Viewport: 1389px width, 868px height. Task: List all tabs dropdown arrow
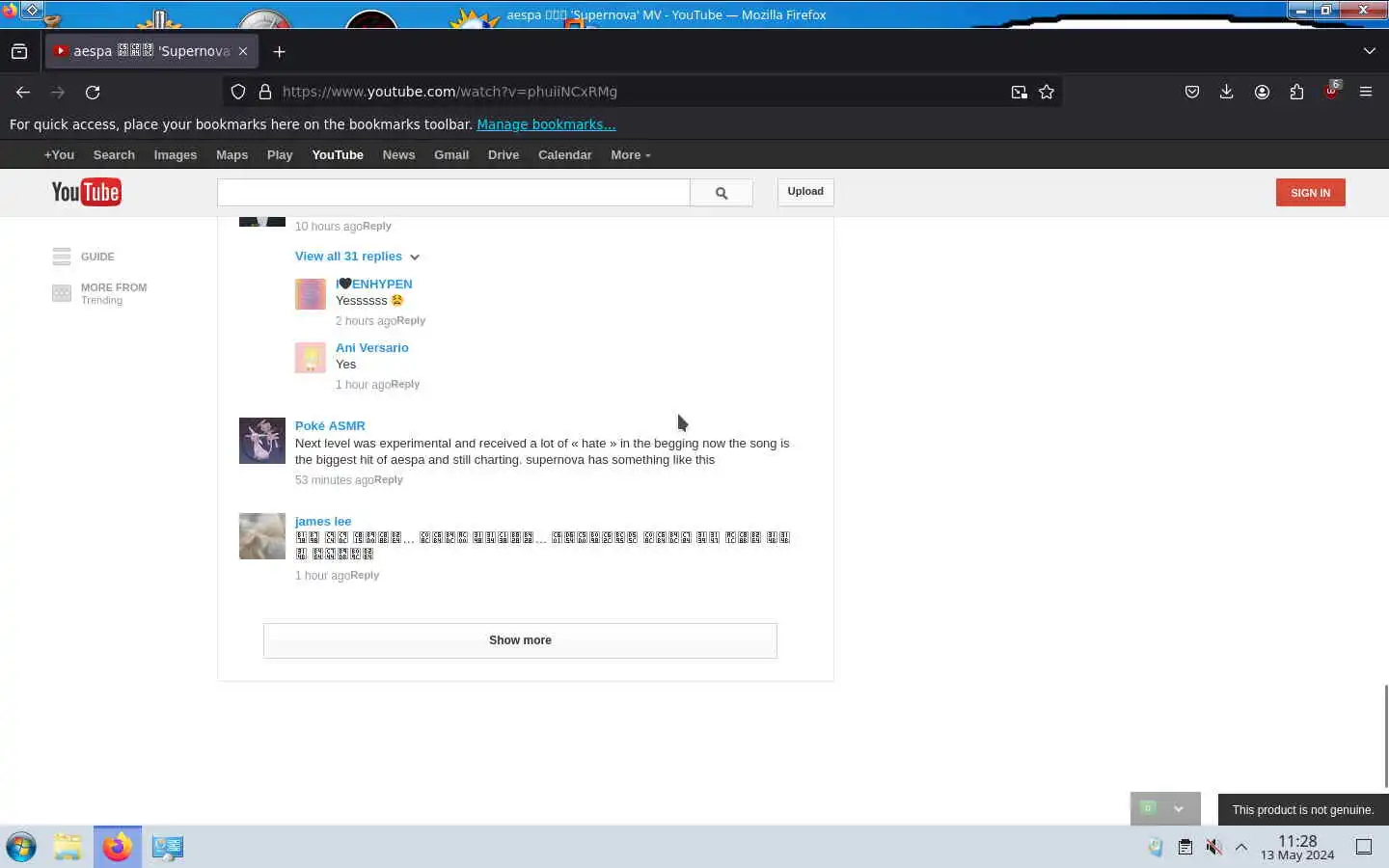pyautogui.click(x=1370, y=51)
